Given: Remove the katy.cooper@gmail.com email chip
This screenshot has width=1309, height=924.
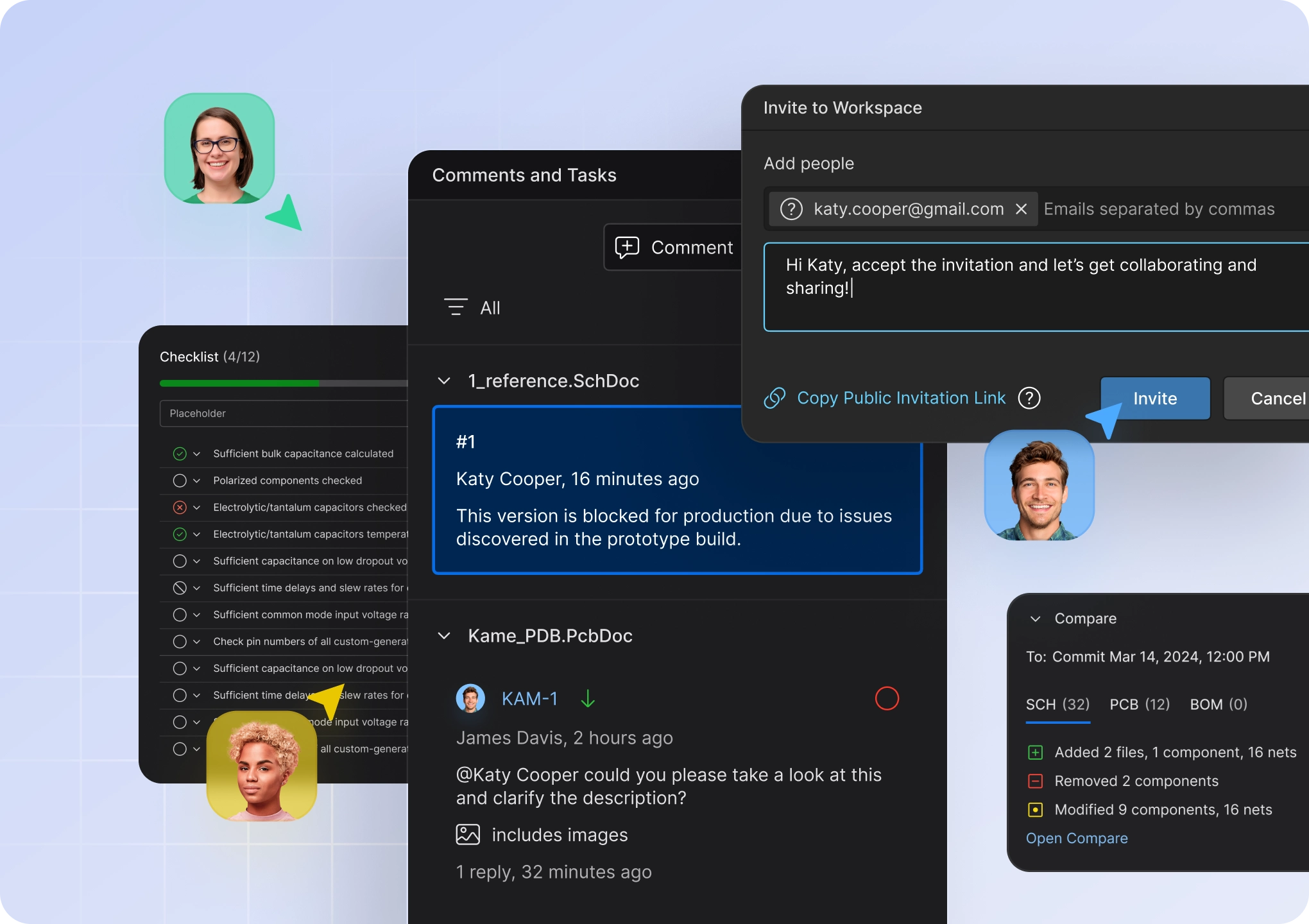Looking at the screenshot, I should pos(1021,209).
